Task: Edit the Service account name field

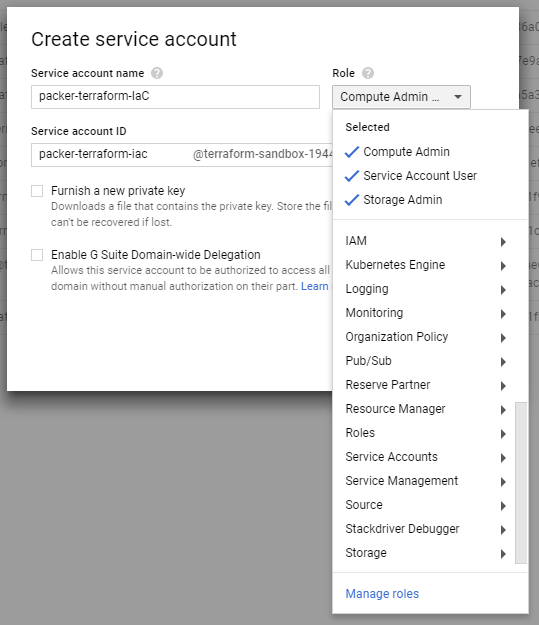Action: tap(175, 97)
